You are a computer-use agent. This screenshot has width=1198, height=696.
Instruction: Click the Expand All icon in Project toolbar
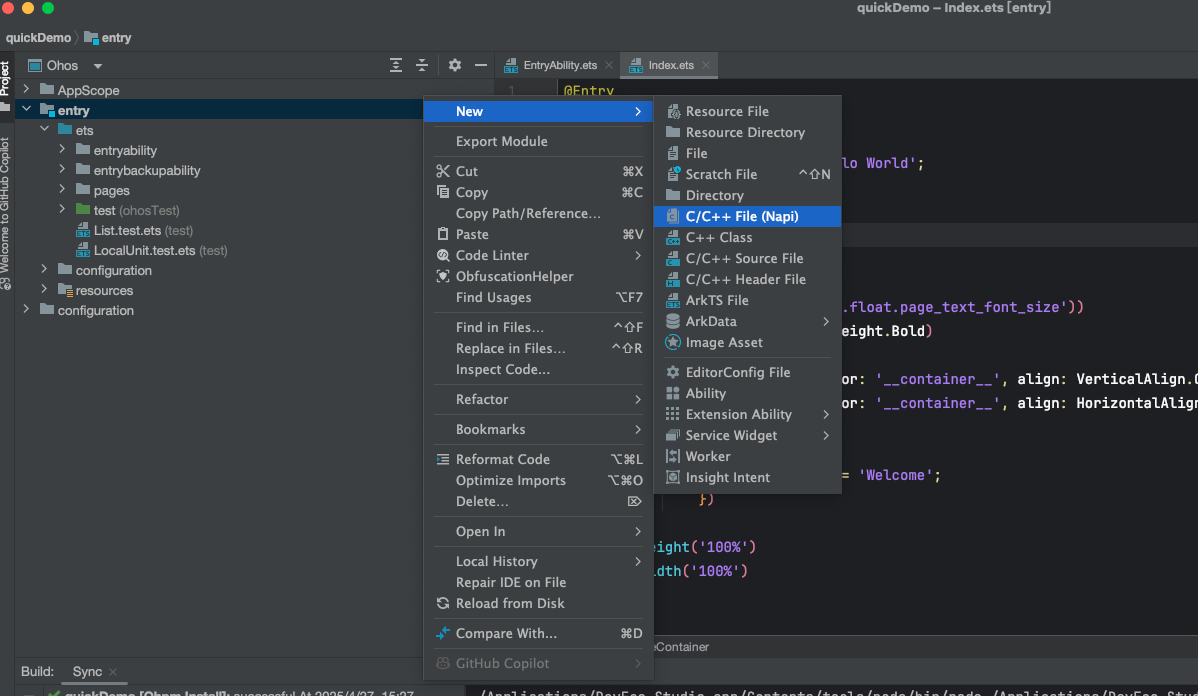click(396, 66)
